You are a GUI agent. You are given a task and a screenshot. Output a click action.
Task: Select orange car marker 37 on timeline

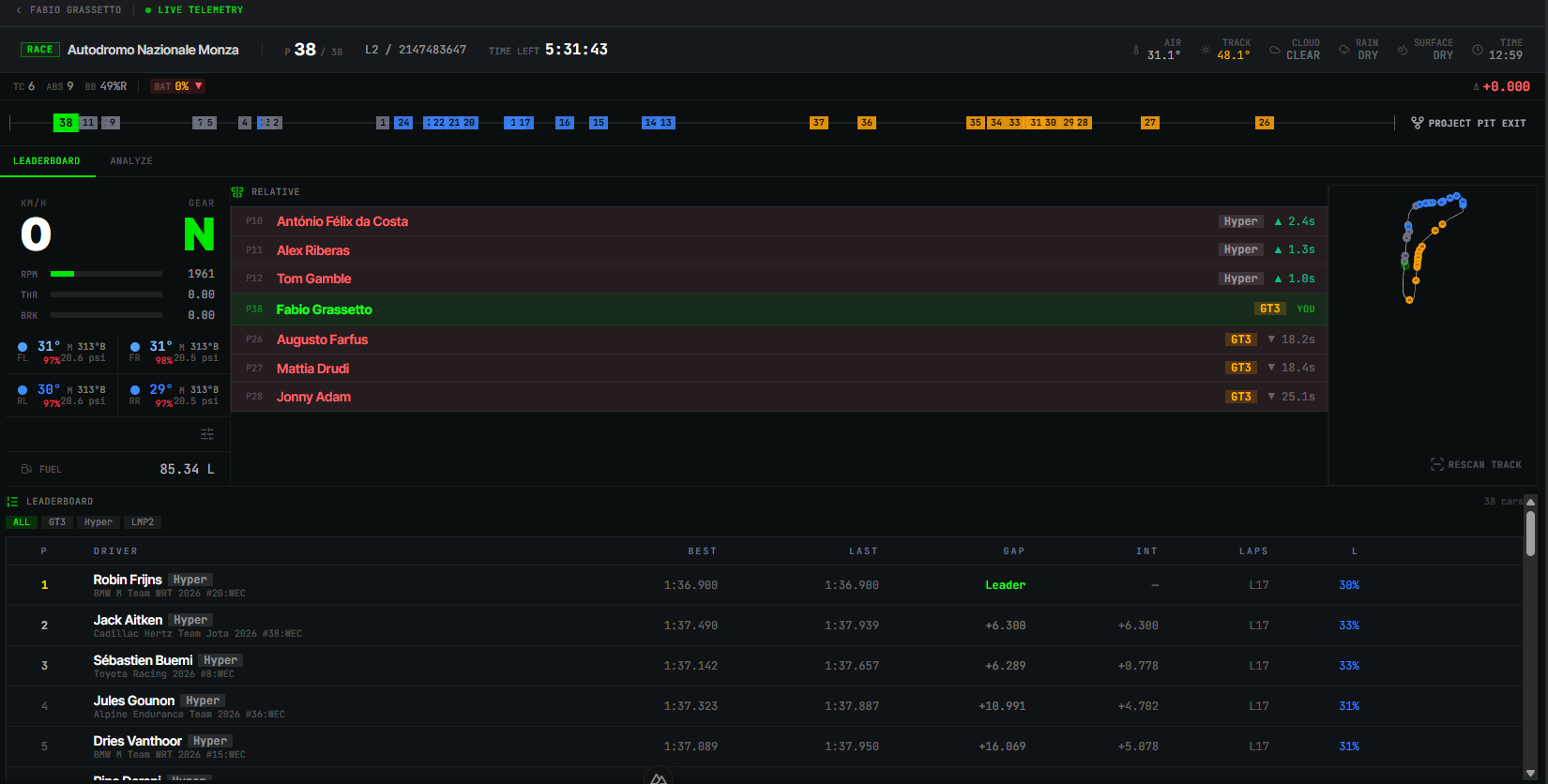(819, 123)
